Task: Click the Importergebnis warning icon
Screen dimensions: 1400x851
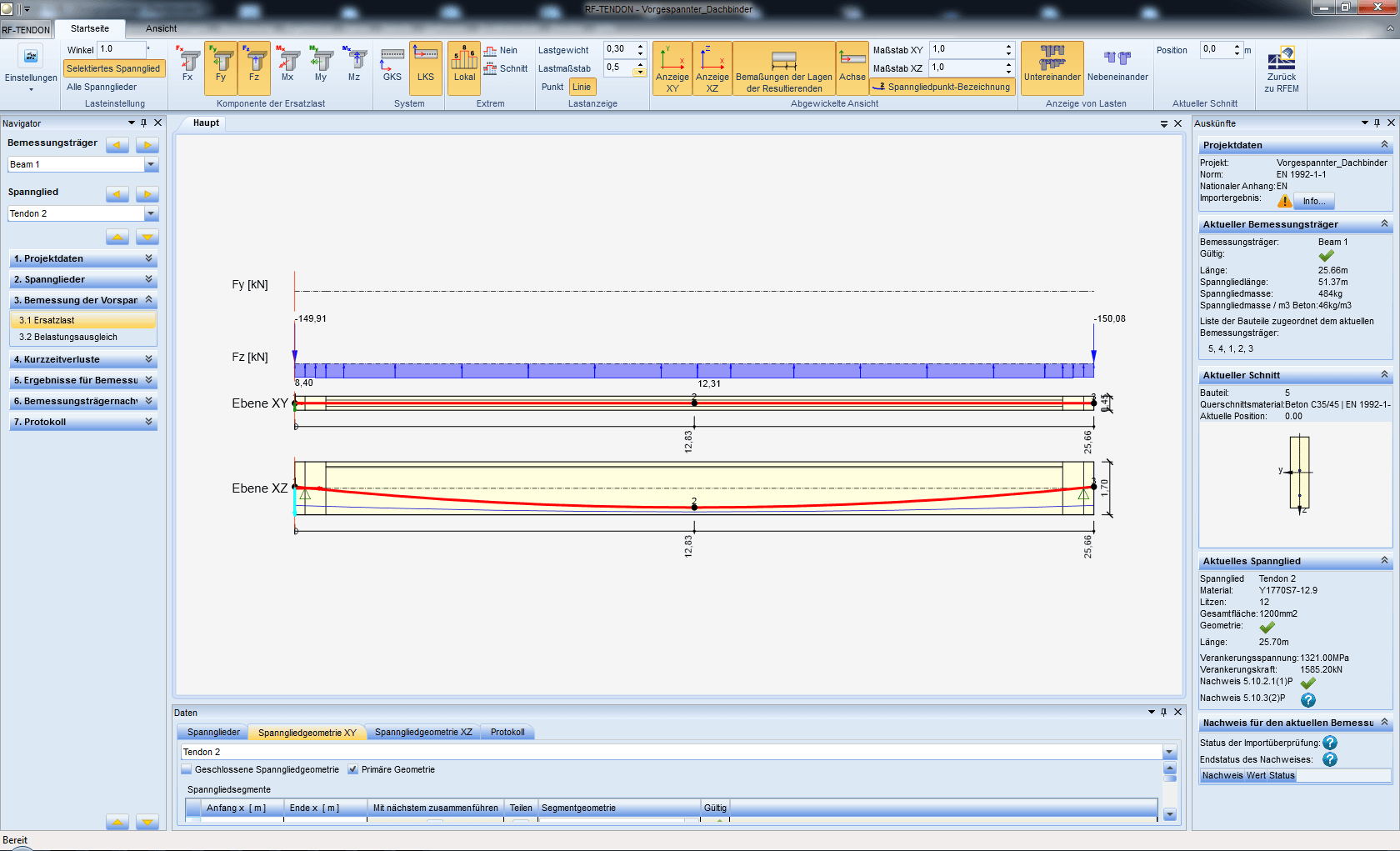Action: [1284, 201]
